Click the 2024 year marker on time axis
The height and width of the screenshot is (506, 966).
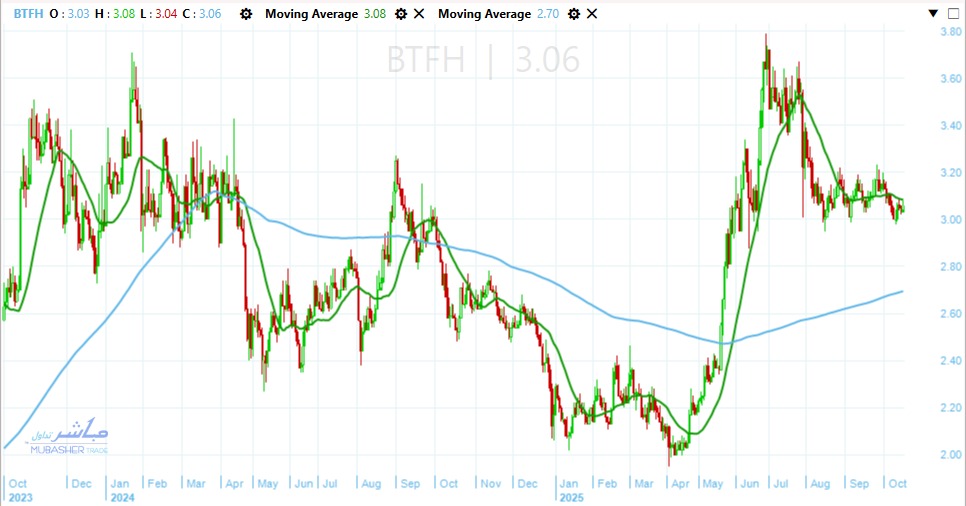coord(123,496)
